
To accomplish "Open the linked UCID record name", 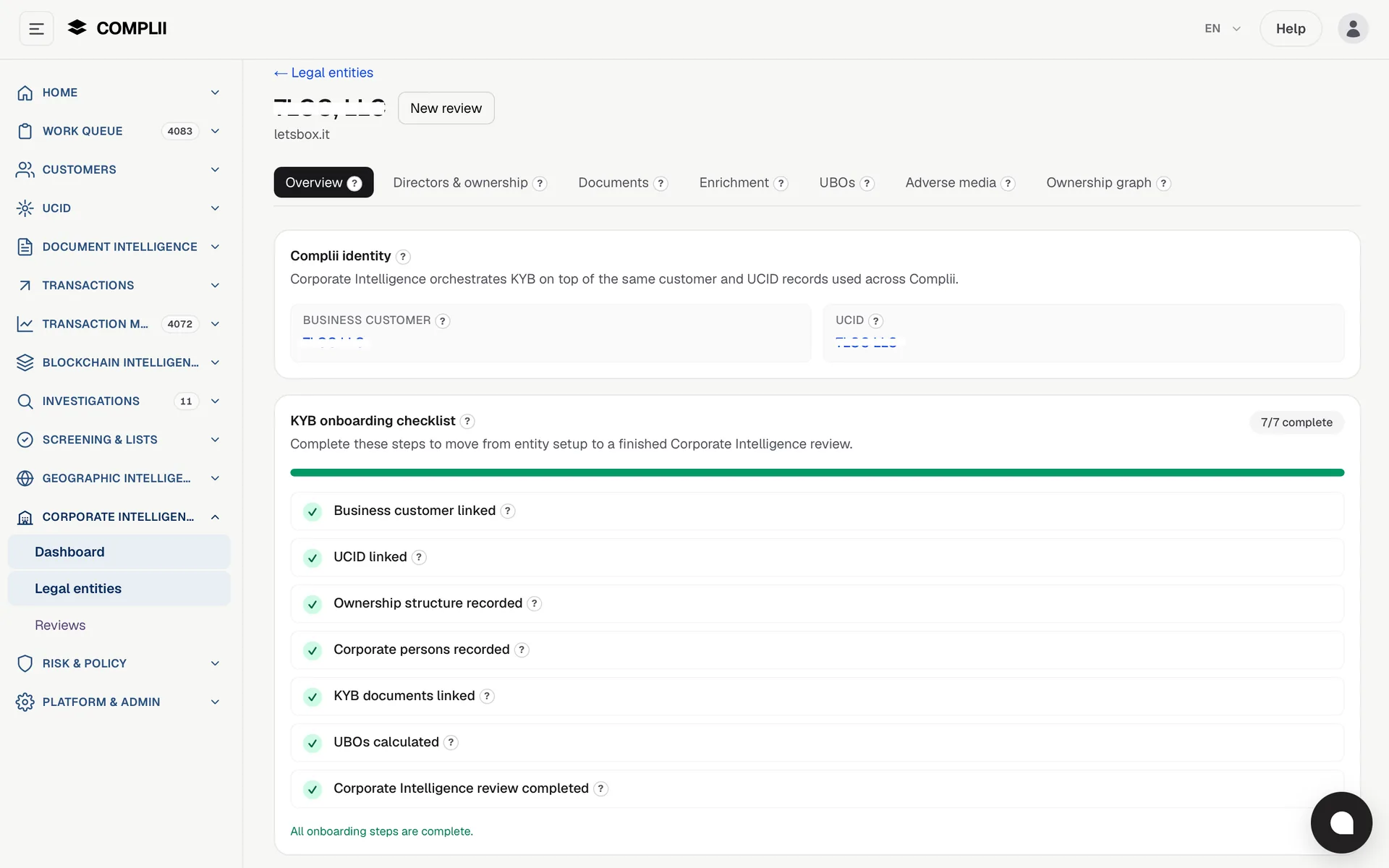I will (x=866, y=342).
